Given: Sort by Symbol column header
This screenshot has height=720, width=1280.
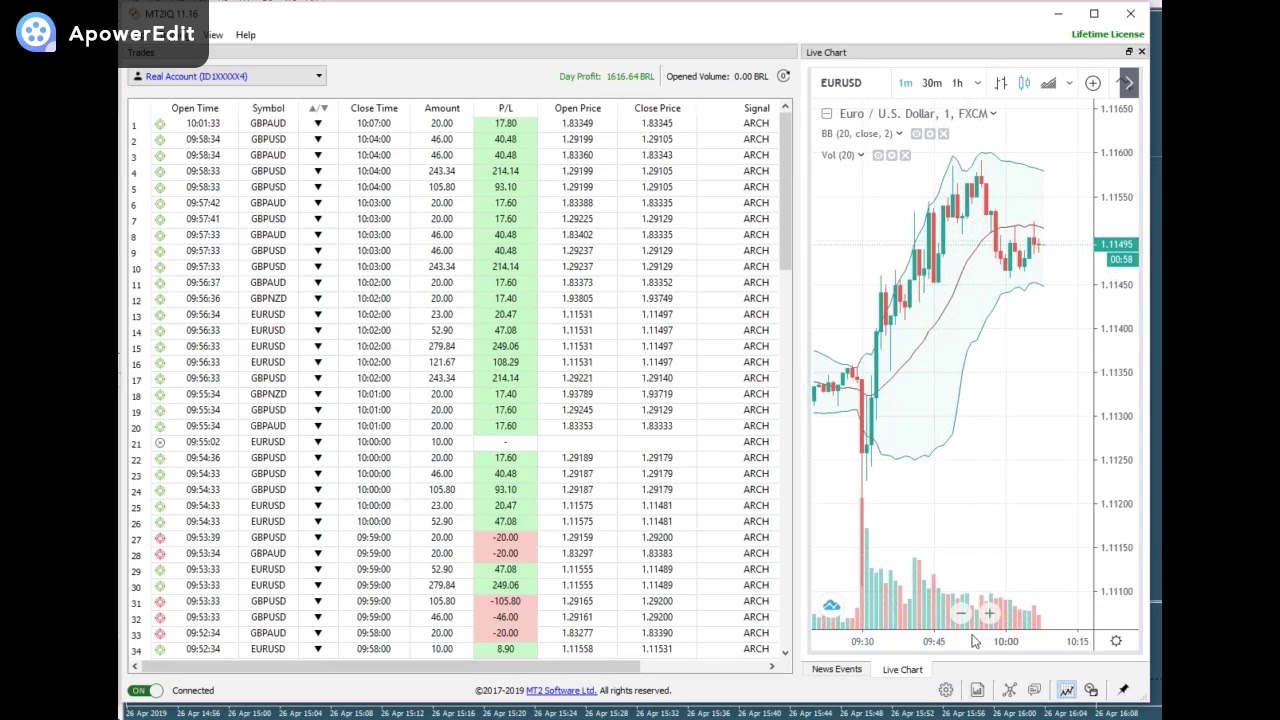Looking at the screenshot, I should 268,108.
